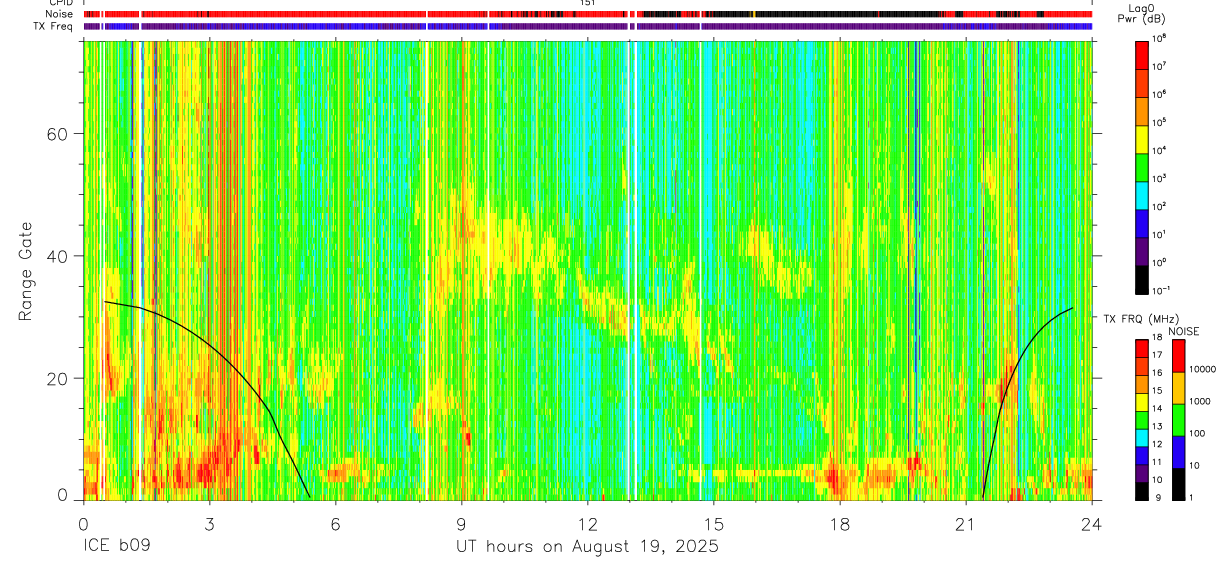Click the 'Lag0 Pwr (dB)' colorbar title
Screen dimensions: 1228x567
1141,13
